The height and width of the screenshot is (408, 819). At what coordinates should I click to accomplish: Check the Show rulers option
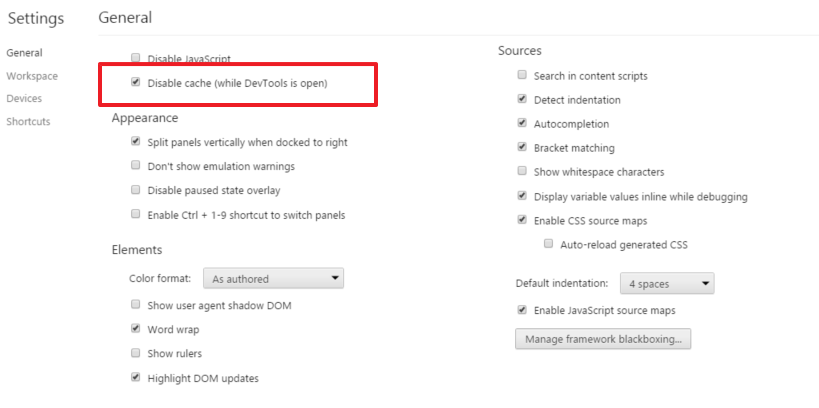click(136, 353)
